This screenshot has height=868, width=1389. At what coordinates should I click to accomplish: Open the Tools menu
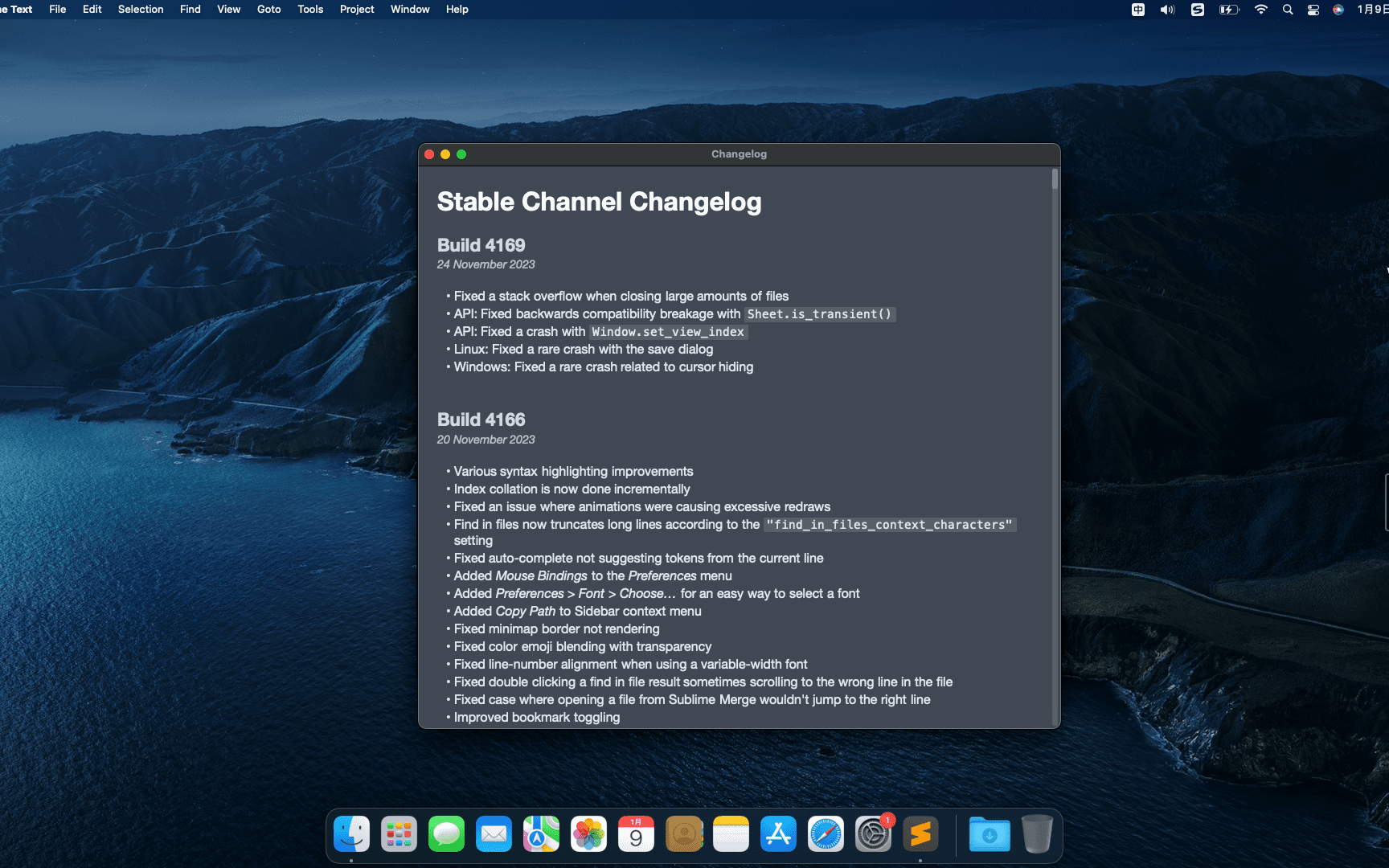tap(310, 10)
